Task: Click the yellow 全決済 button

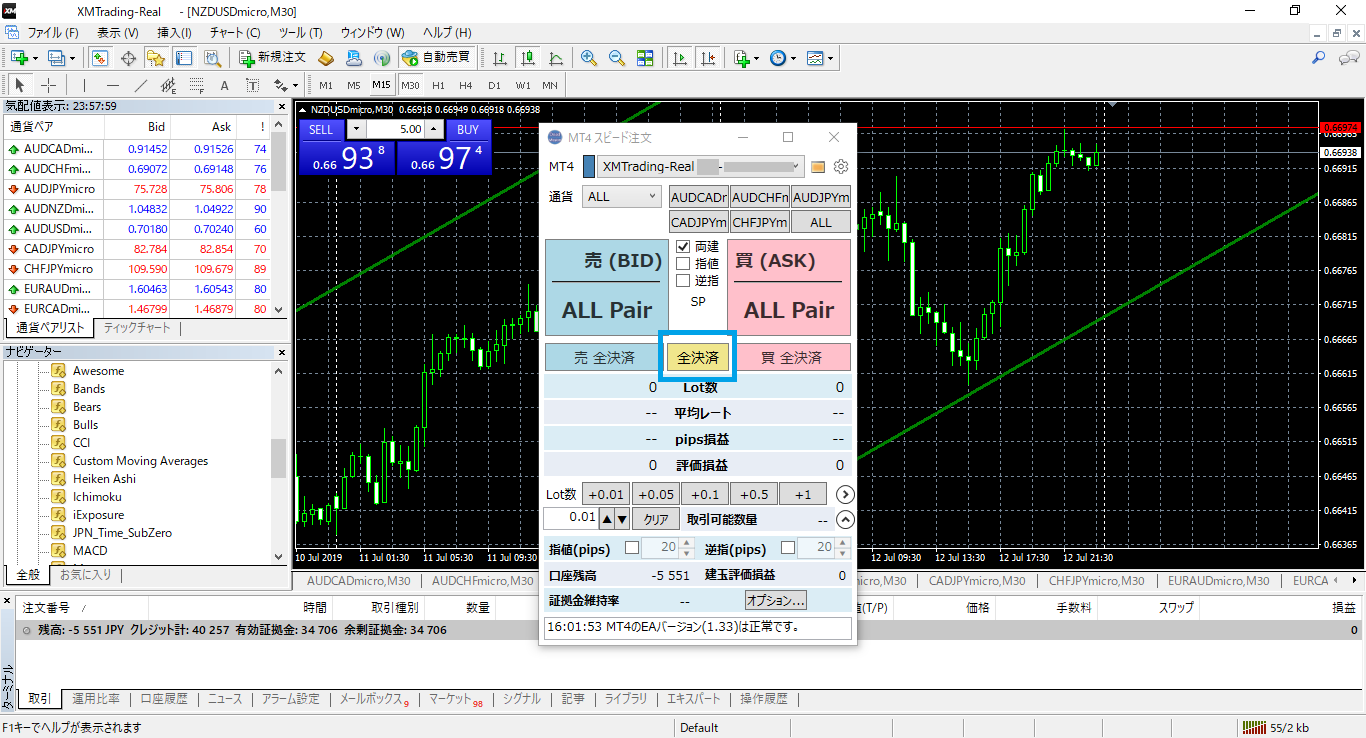Action: tap(698, 357)
